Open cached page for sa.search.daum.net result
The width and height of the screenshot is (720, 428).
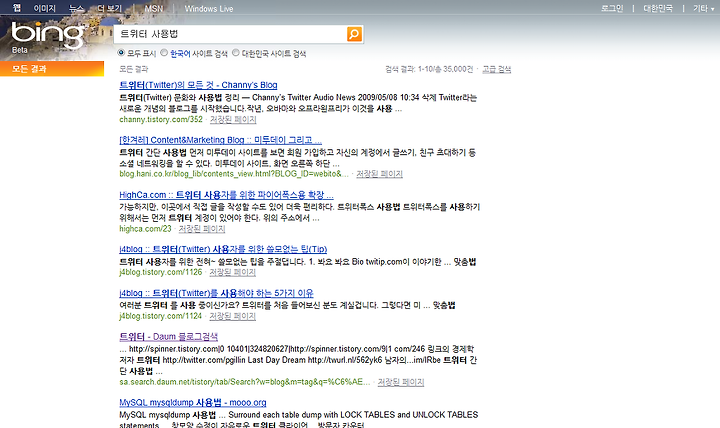click(400, 382)
